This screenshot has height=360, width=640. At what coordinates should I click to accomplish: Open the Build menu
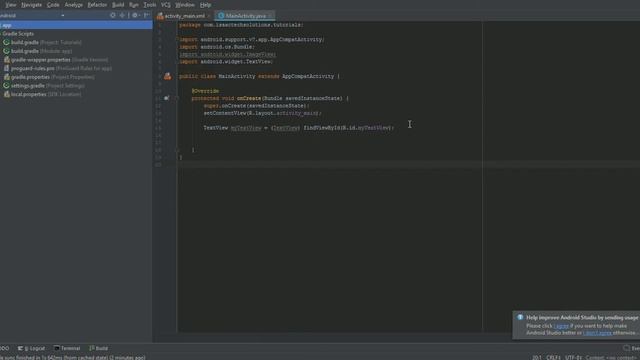[x=118, y=5]
